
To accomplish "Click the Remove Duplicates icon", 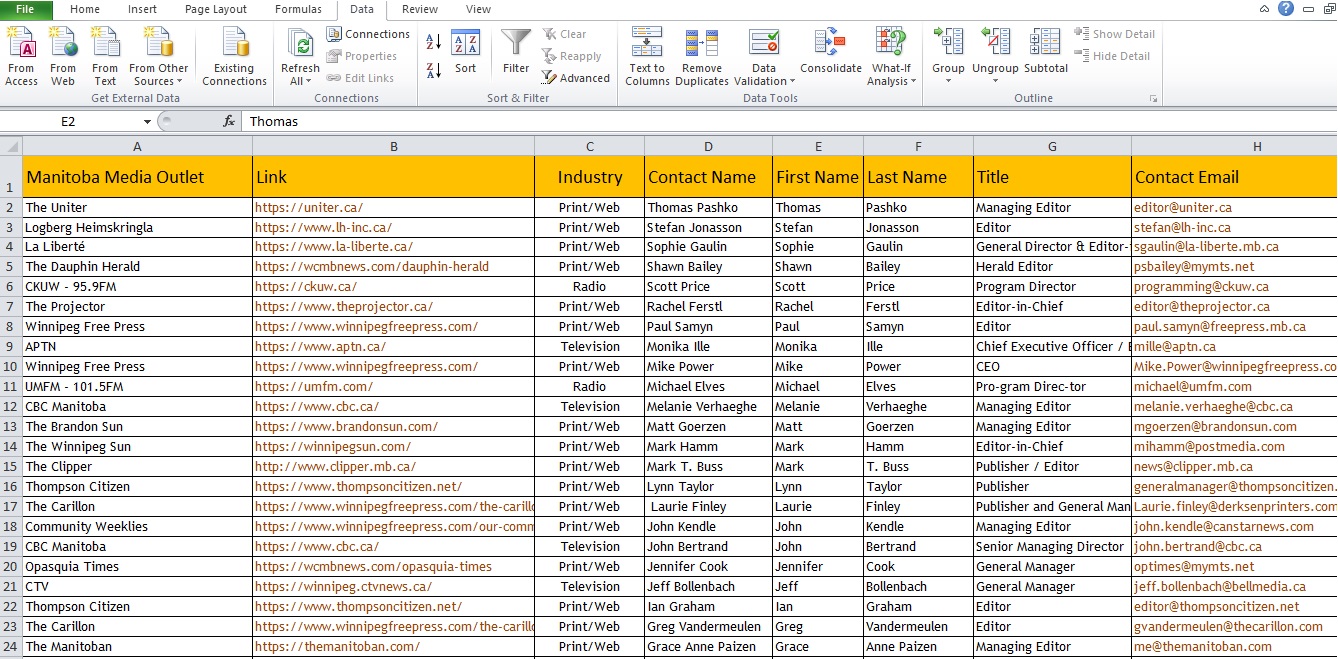I will [702, 56].
